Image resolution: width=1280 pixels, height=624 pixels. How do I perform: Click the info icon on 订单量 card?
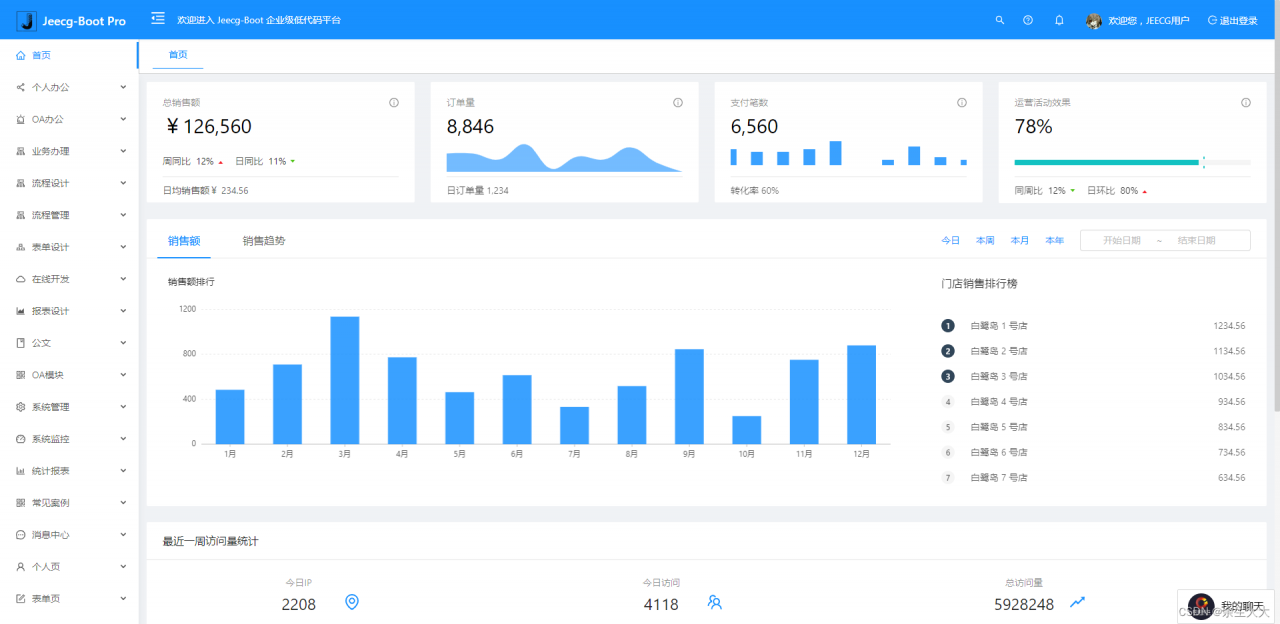[678, 102]
